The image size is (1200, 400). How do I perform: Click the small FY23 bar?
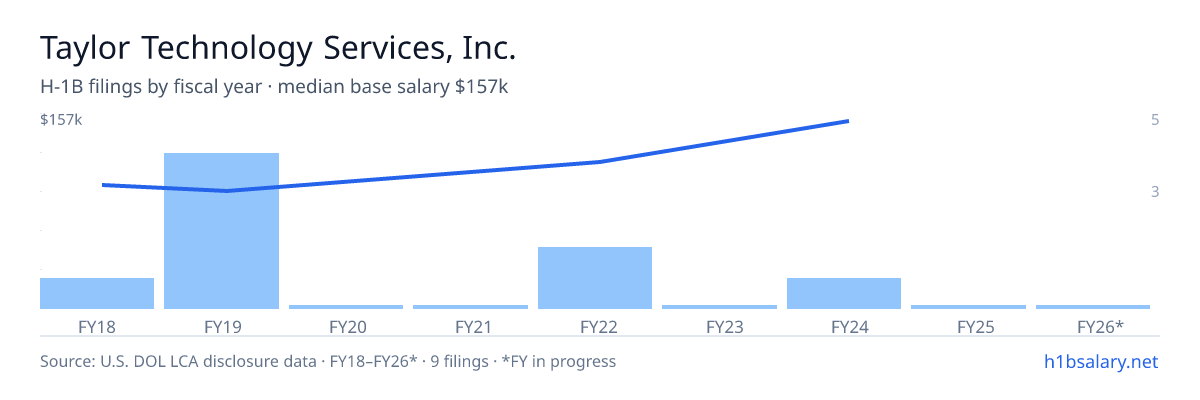click(x=719, y=307)
